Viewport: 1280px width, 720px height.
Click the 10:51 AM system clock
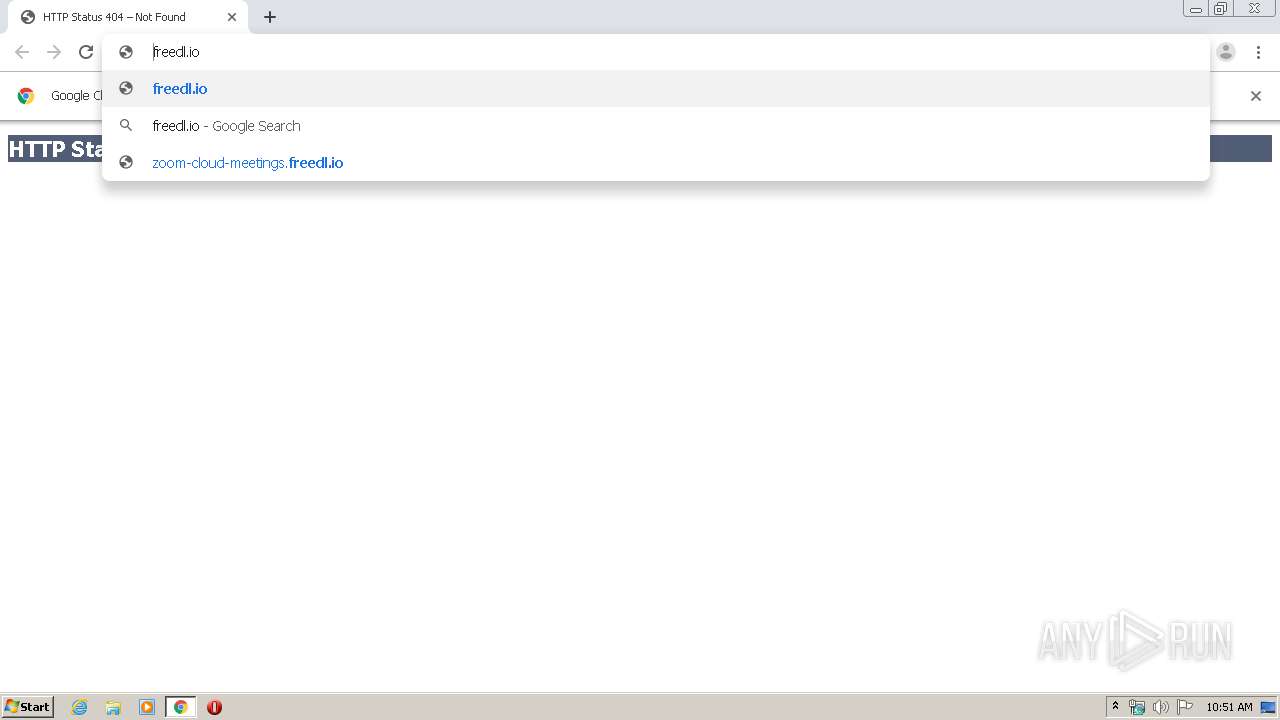point(1229,707)
